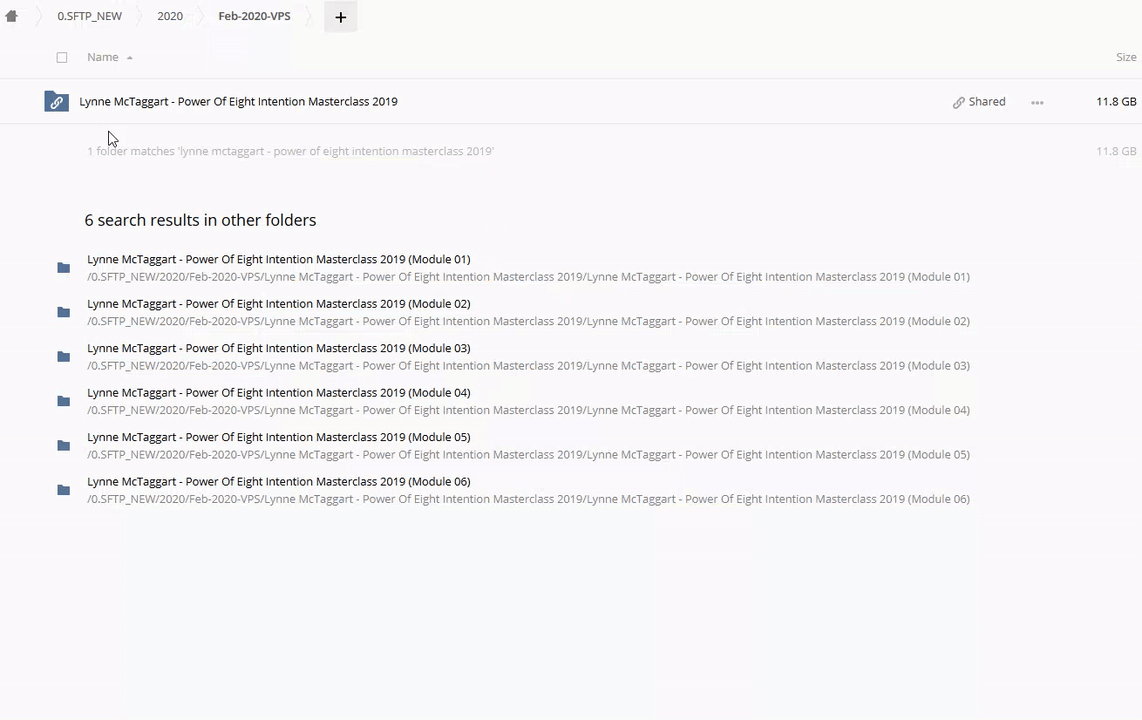Image resolution: width=1142 pixels, height=720 pixels.
Task: Navigate to 0.SFTP_NEW breadcrumb
Action: (89, 17)
